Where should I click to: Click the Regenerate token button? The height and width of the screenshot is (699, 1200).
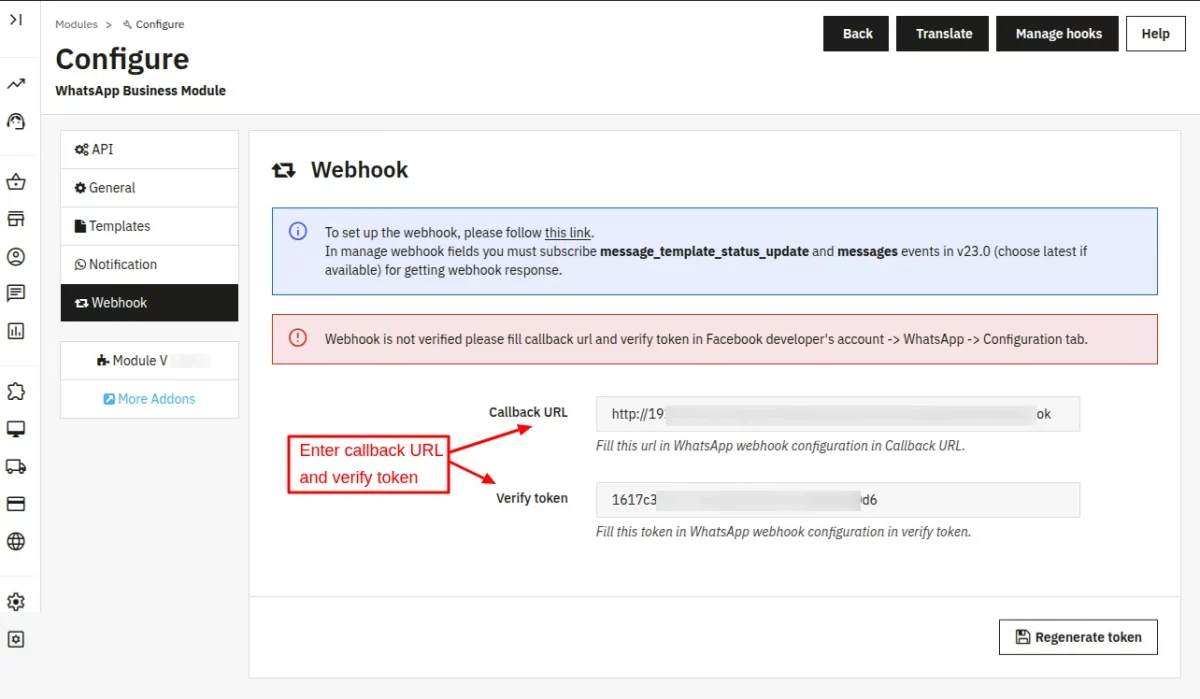(1078, 636)
